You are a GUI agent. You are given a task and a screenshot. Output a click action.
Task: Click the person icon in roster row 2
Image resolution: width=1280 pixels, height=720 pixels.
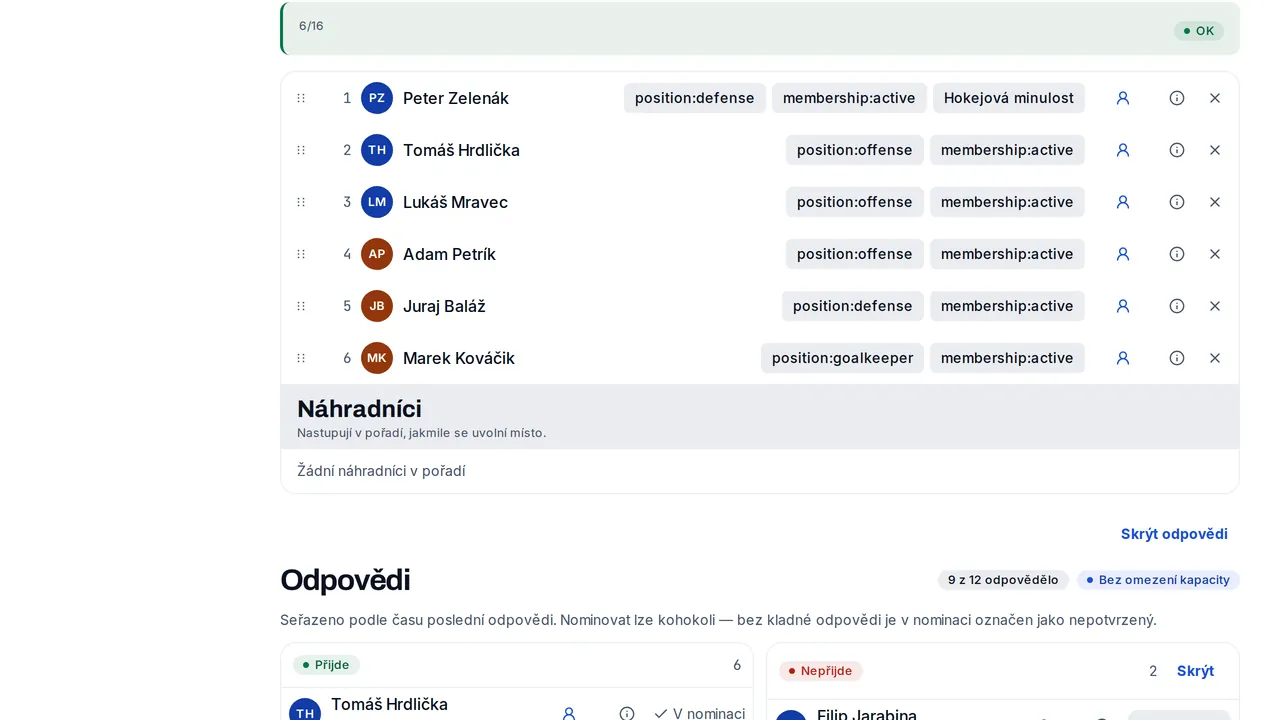coord(1123,150)
